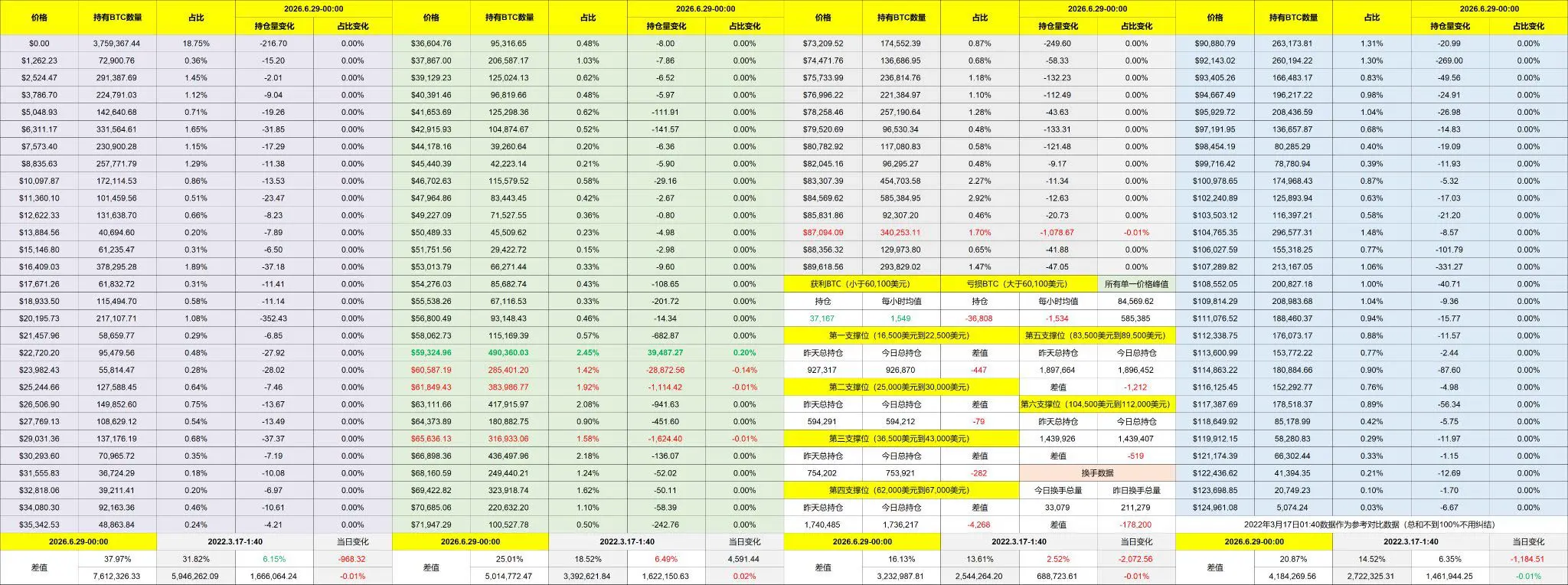Screen dimensions: 1568x585
Task: Select the red daily change -2,072.56
Action: point(1136,559)
